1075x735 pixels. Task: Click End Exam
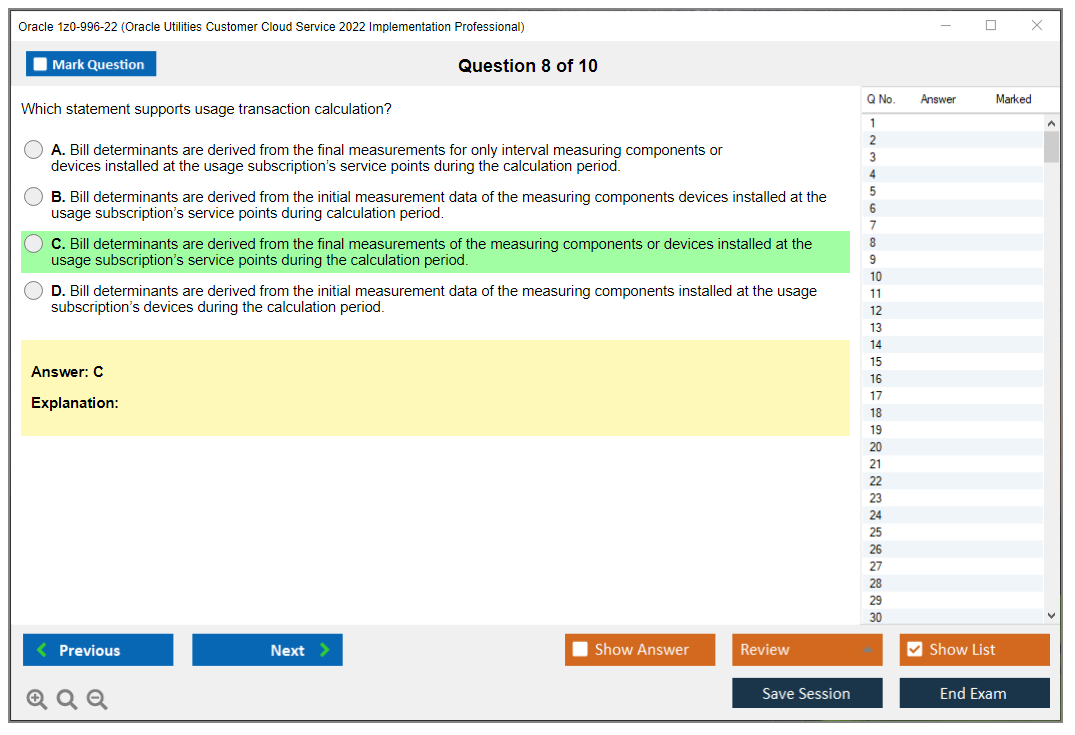pyautogui.click(x=974, y=693)
